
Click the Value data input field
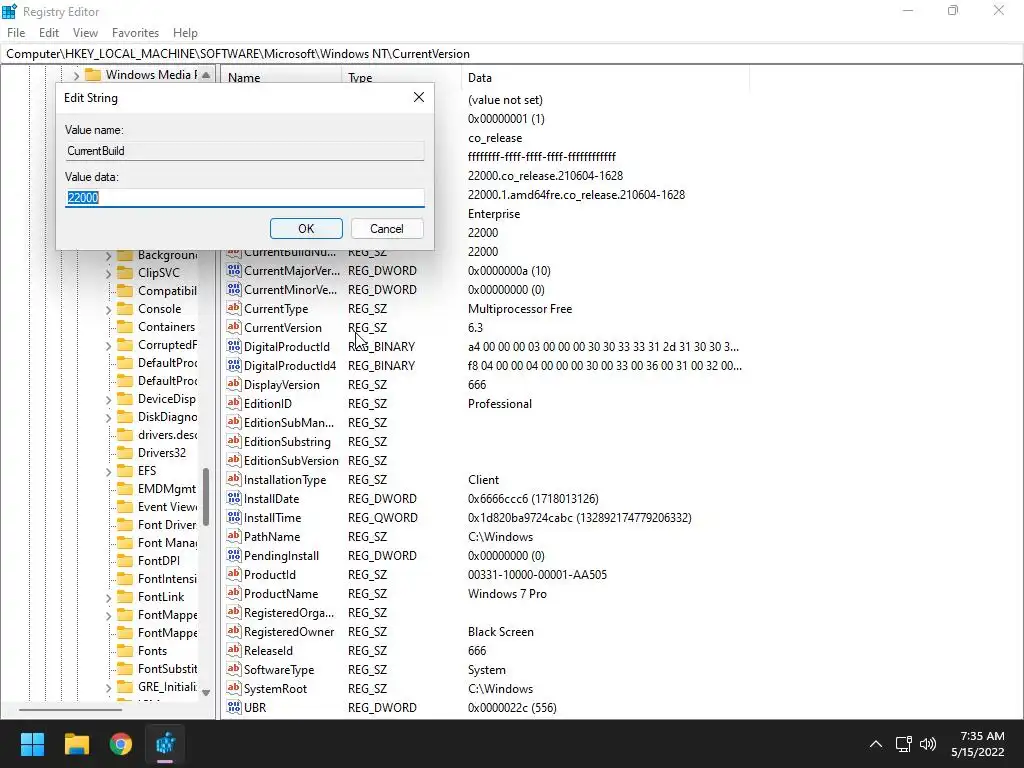click(x=245, y=197)
